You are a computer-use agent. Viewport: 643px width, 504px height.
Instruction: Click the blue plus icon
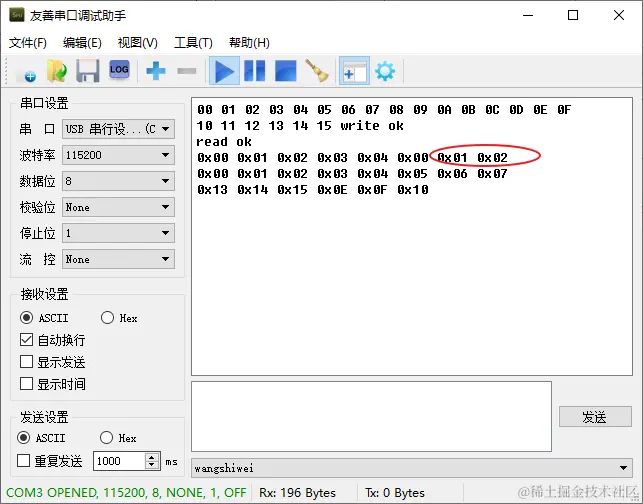tap(156, 71)
